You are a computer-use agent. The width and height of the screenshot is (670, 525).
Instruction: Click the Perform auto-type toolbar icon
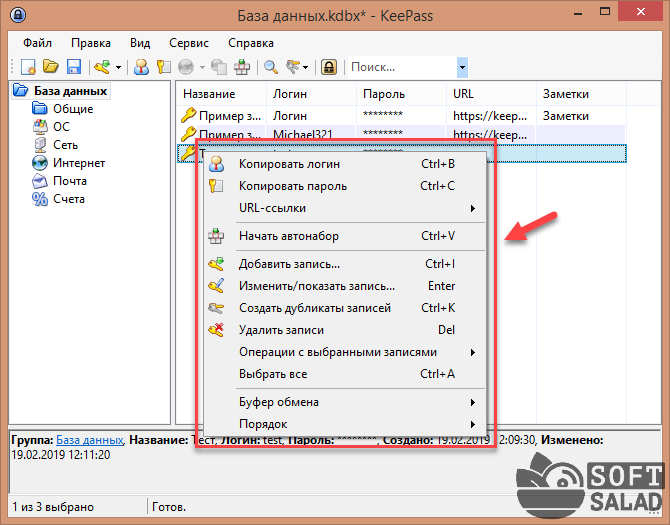tap(242, 67)
